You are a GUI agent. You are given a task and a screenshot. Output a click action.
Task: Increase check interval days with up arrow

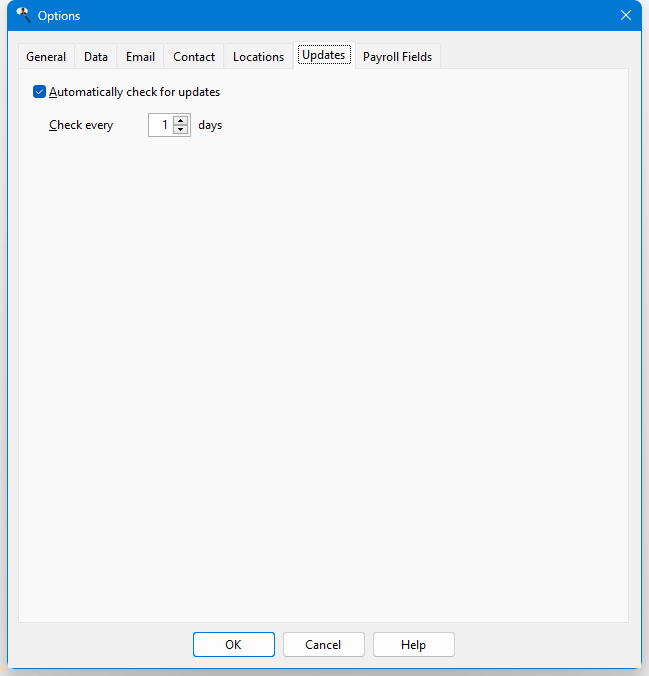pyautogui.click(x=181, y=120)
